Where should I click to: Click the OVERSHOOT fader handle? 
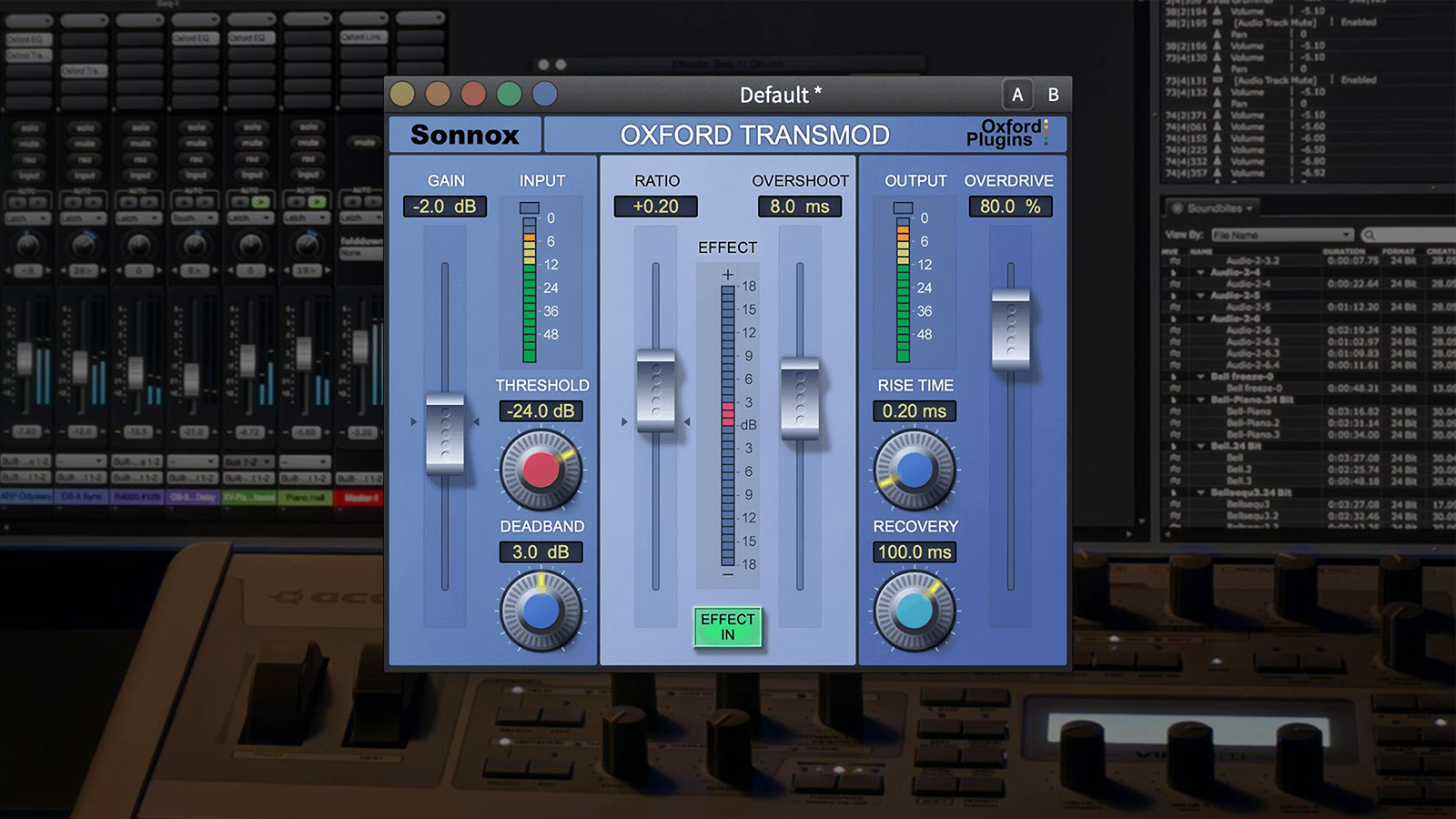pos(800,399)
